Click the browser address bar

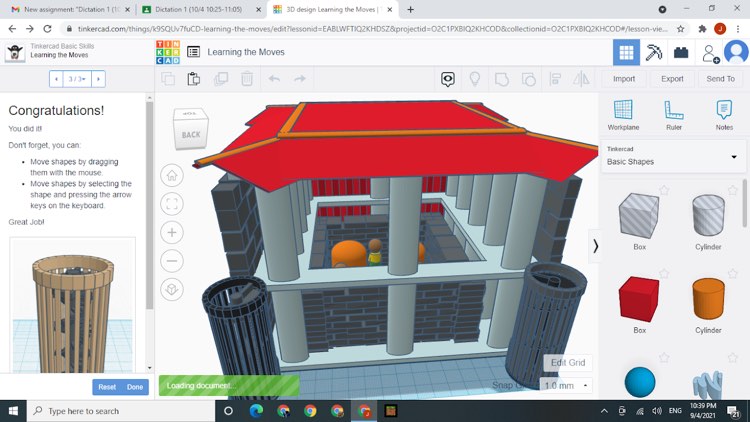click(372, 29)
